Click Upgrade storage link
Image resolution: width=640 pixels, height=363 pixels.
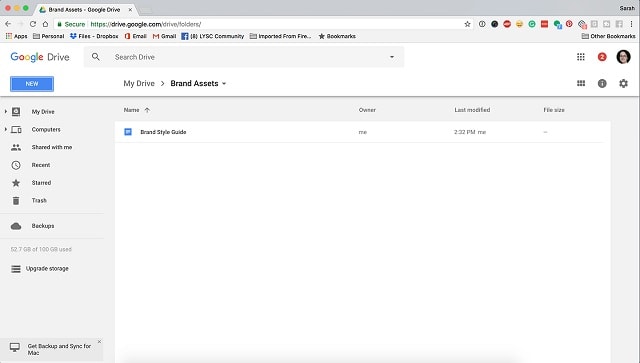pos(47,269)
